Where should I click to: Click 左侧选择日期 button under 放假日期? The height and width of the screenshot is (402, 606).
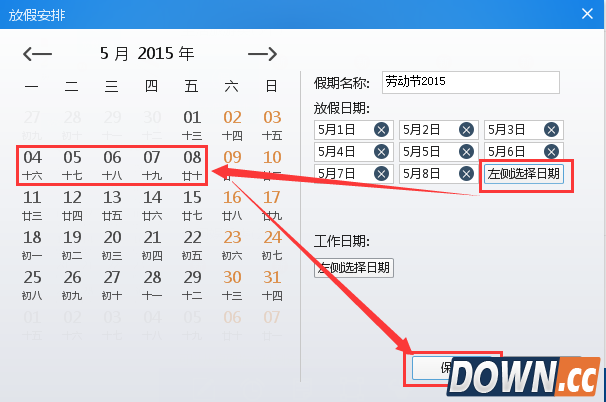pos(523,174)
